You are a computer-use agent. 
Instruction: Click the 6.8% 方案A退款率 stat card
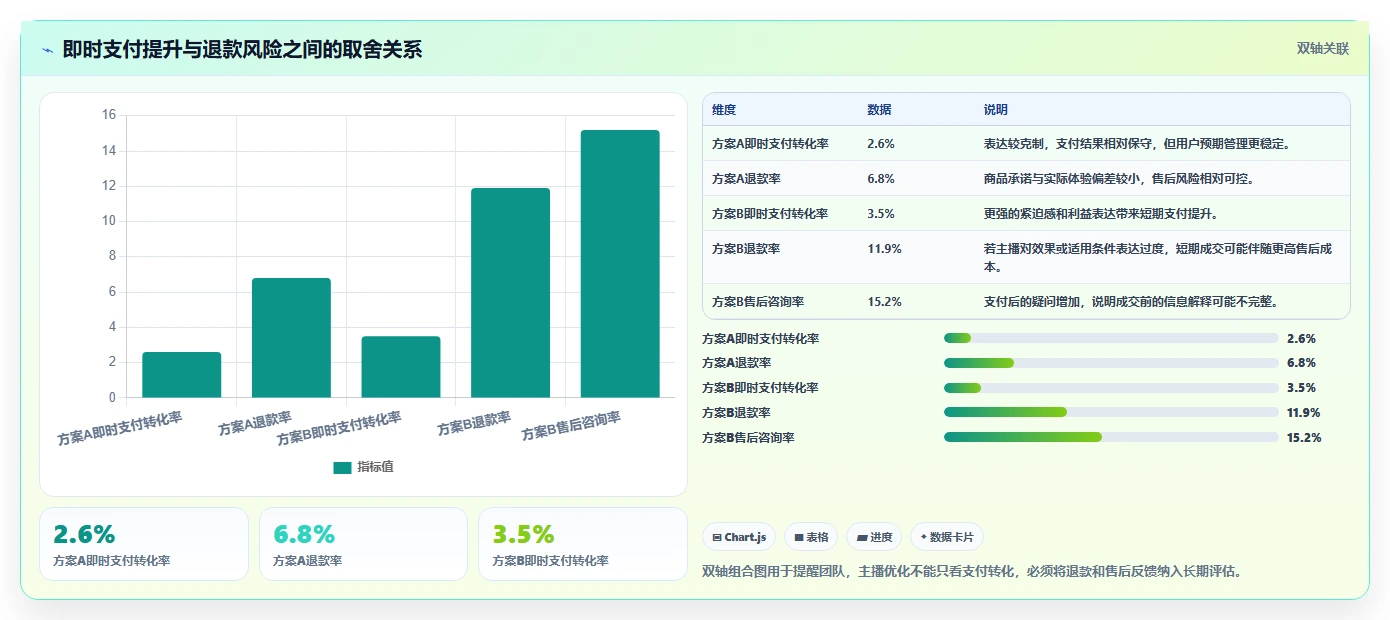pos(363,544)
